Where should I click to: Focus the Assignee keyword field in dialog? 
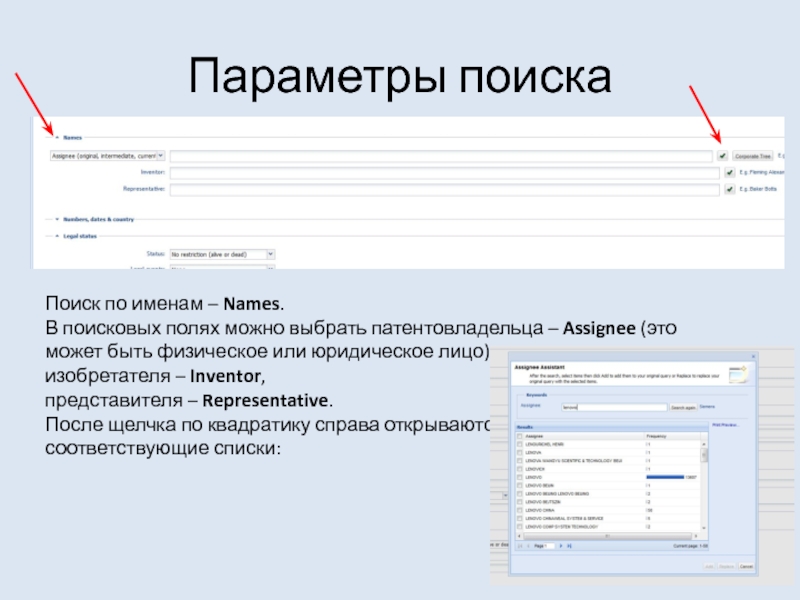point(614,407)
